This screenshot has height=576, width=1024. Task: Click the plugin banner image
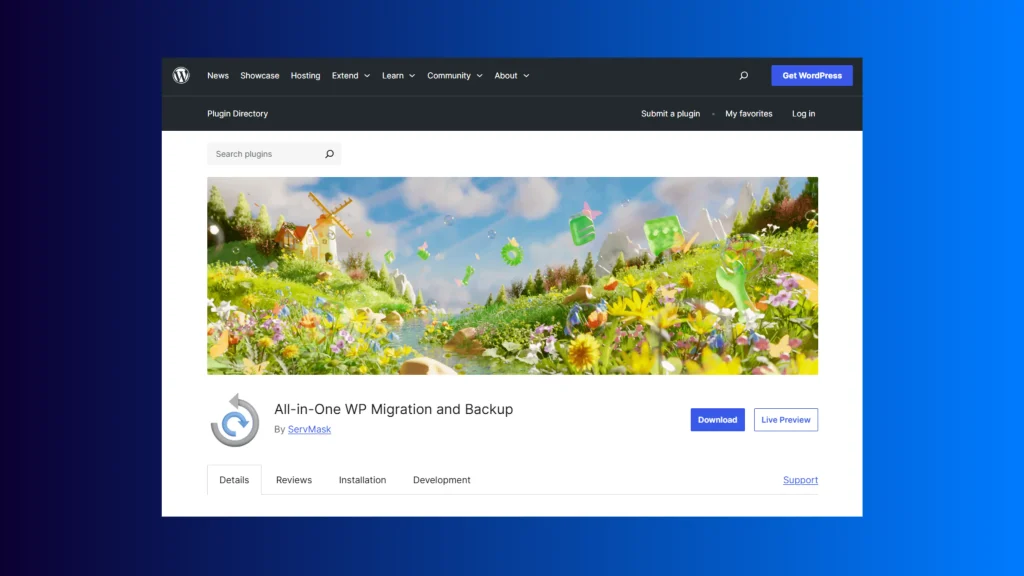[512, 276]
